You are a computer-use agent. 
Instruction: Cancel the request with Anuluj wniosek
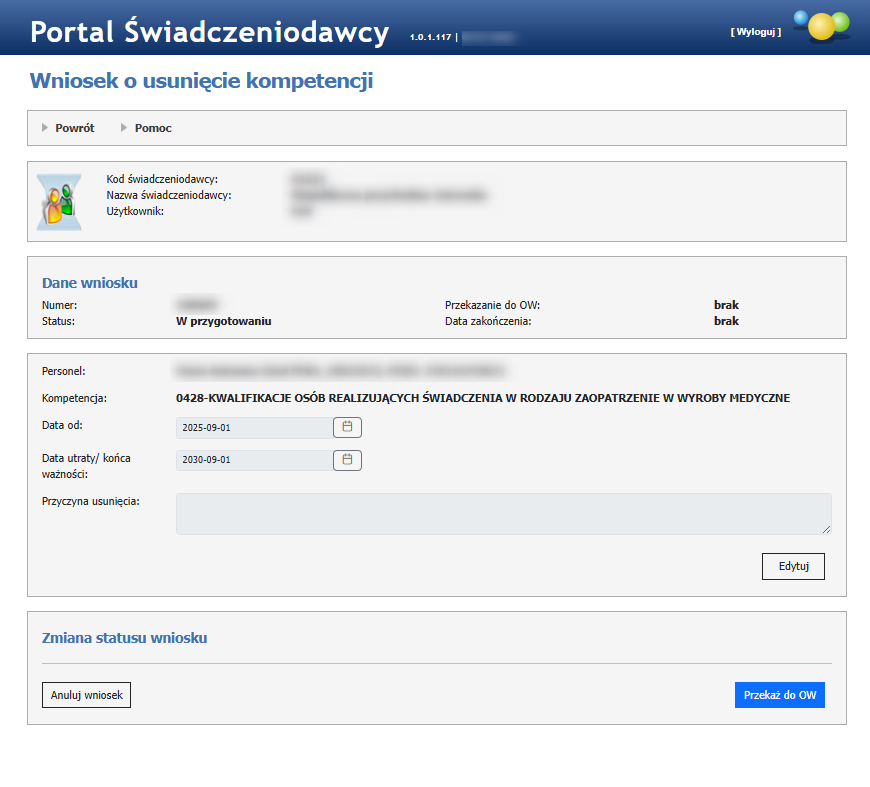pyautogui.click(x=86, y=695)
